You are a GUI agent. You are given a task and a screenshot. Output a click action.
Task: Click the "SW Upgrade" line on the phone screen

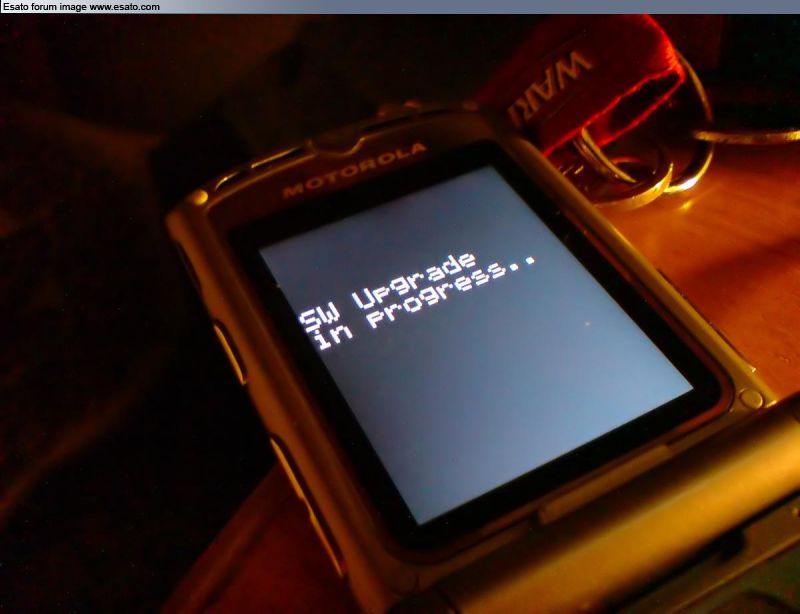[x=388, y=290]
